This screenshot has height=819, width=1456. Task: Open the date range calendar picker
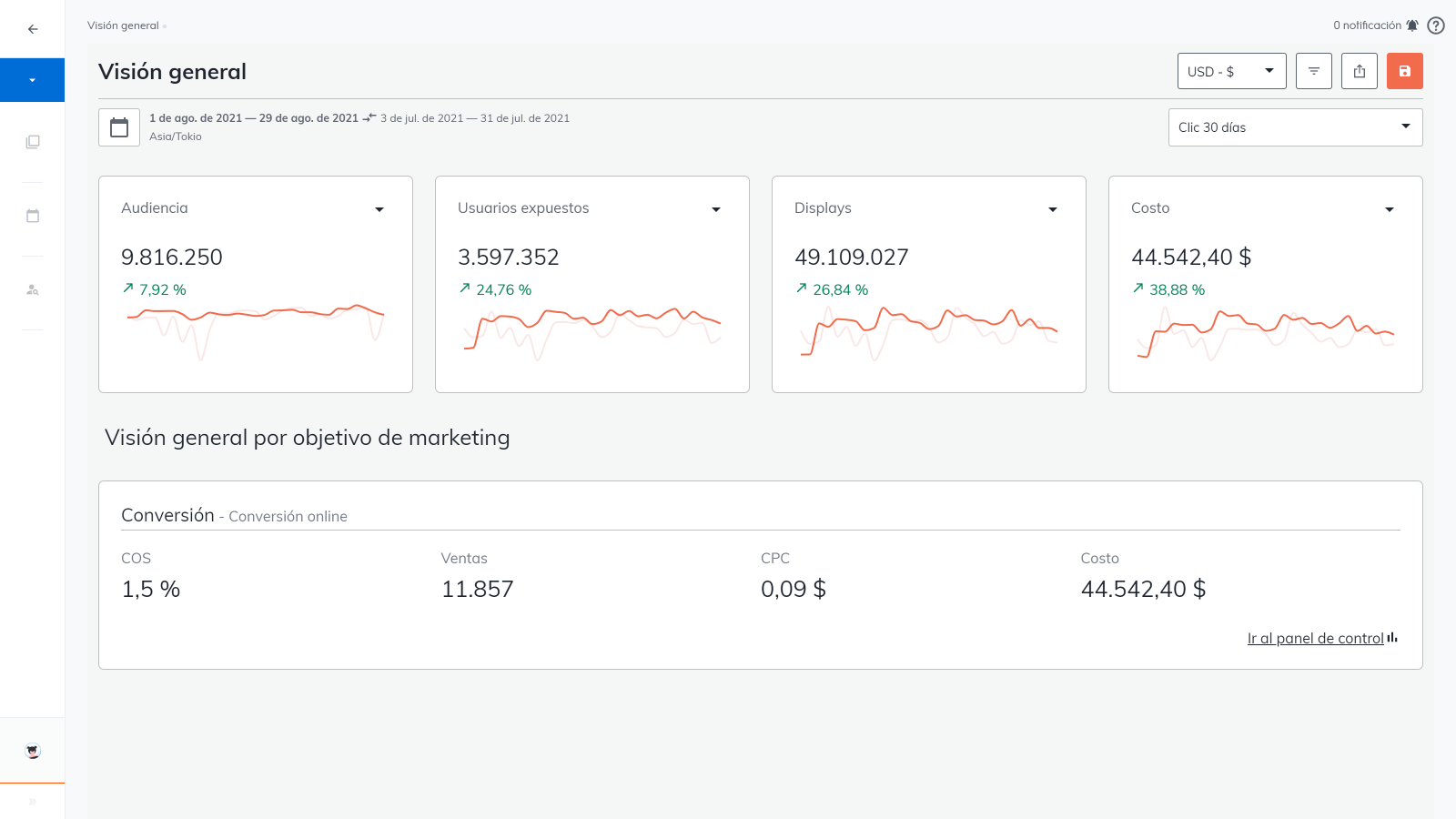tap(119, 127)
